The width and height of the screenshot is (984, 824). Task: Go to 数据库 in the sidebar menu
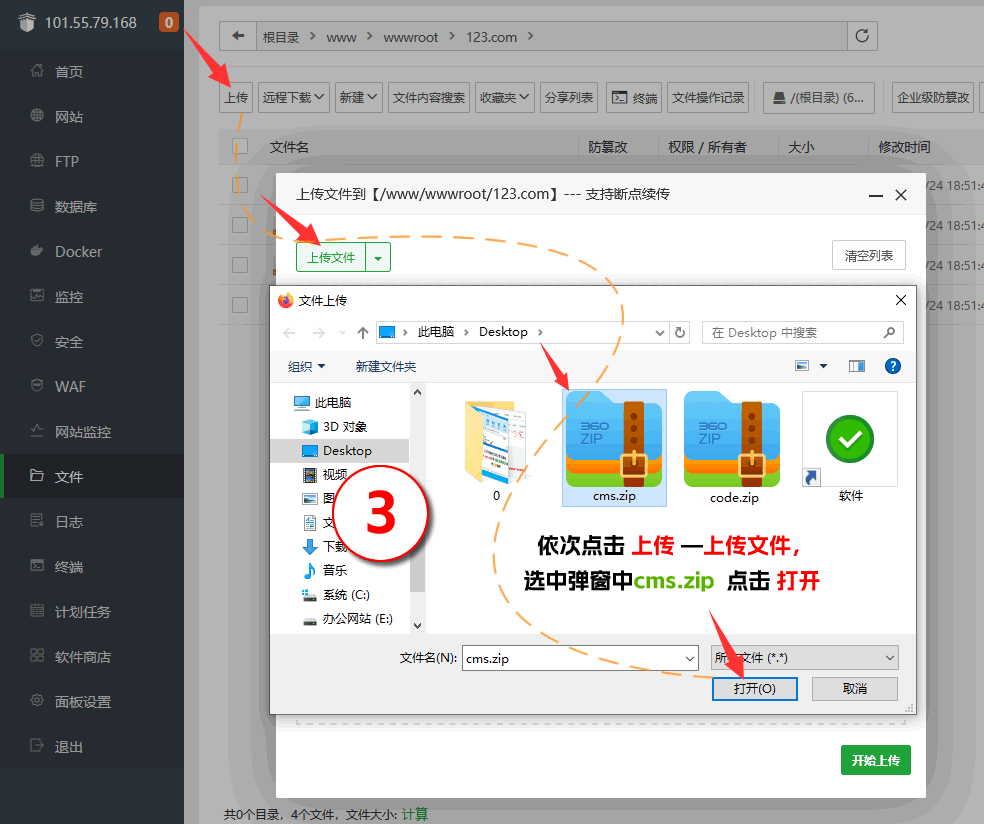coord(75,207)
